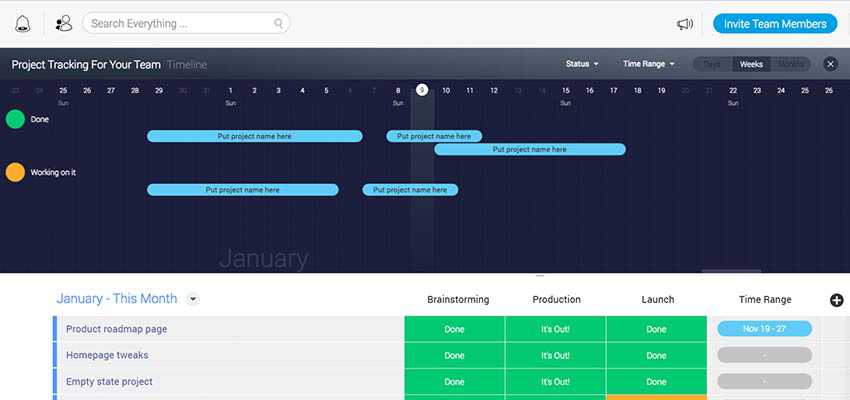Viewport: 850px width, 400px height.
Task: Open the Time Range dropdown
Action: (x=648, y=64)
